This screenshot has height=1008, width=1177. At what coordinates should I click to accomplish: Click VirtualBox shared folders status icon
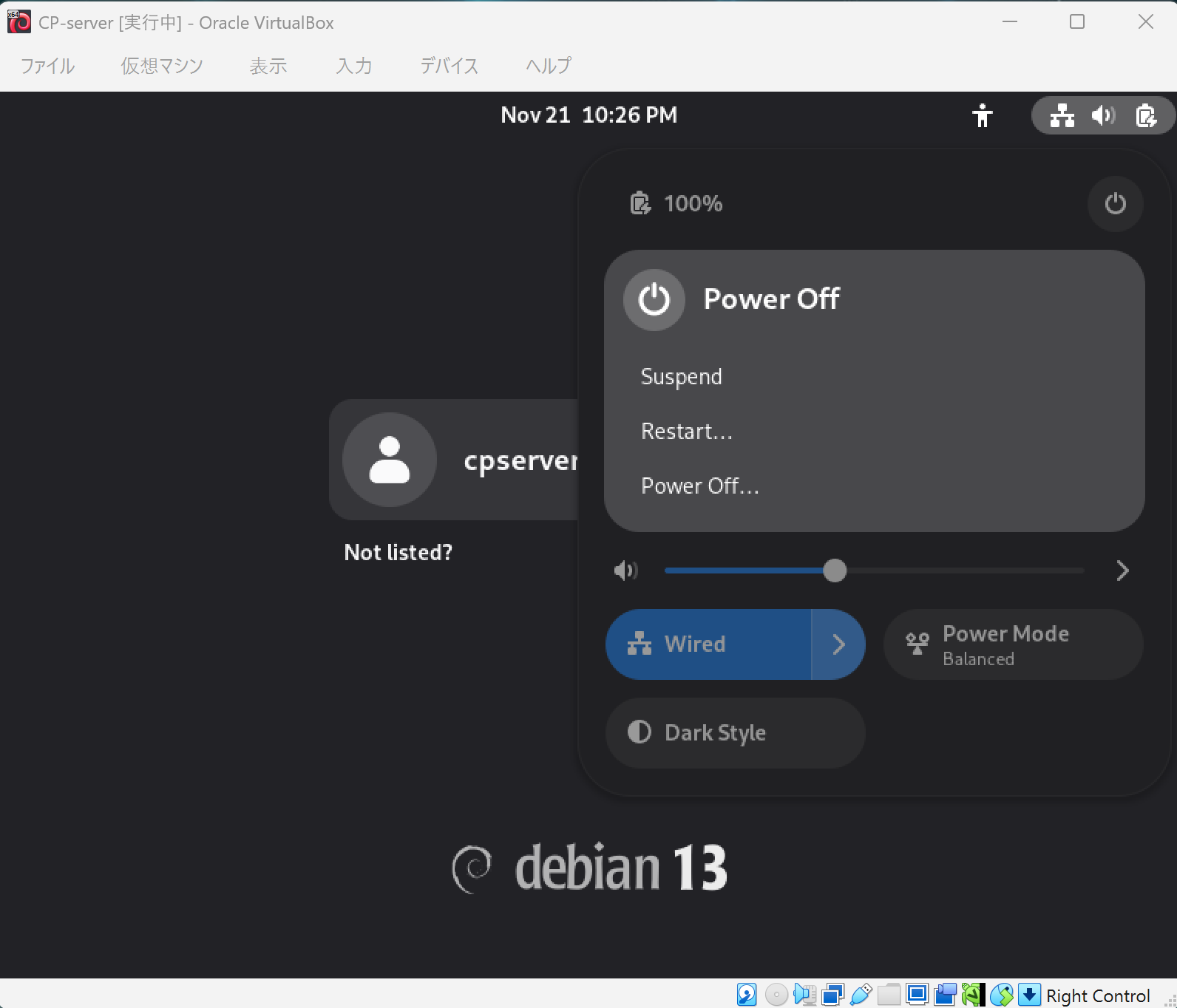(889, 995)
